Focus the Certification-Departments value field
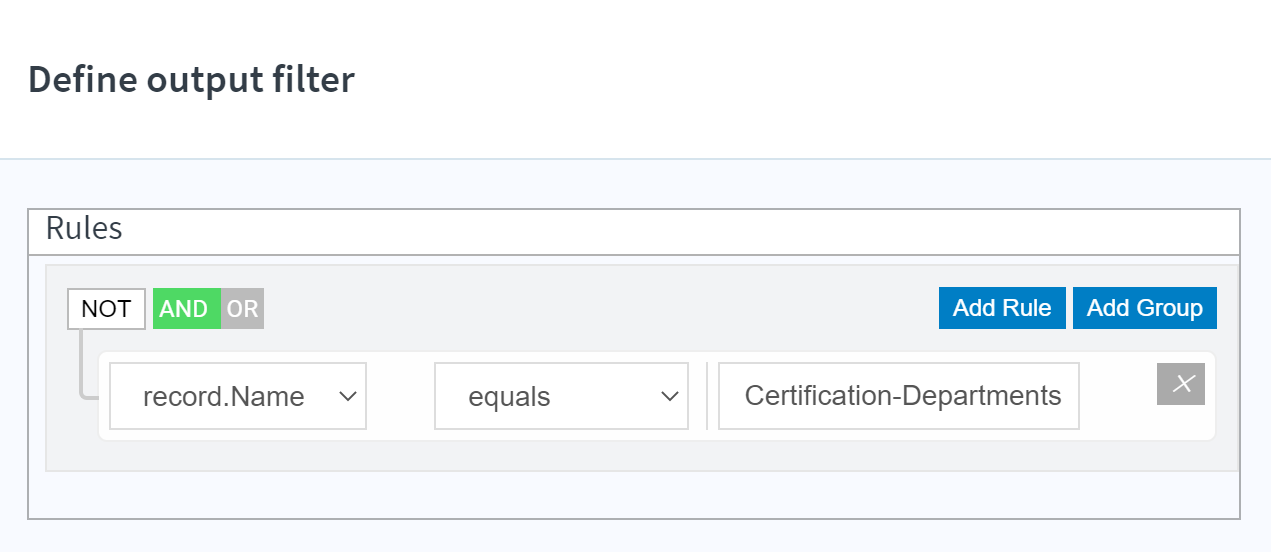Screen dimensions: 1271x552 pyautogui.click(x=899, y=396)
